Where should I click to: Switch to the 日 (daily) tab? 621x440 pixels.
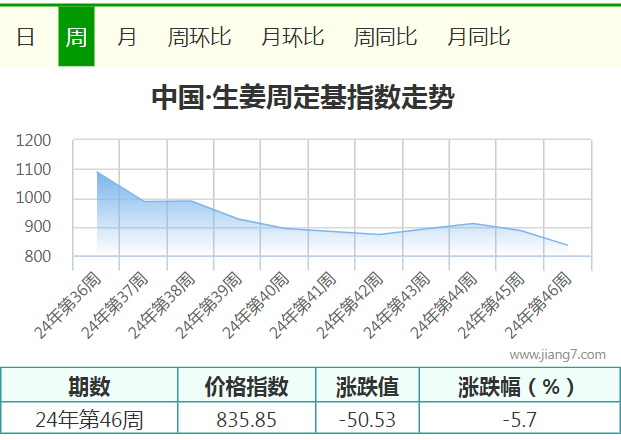tap(25, 37)
